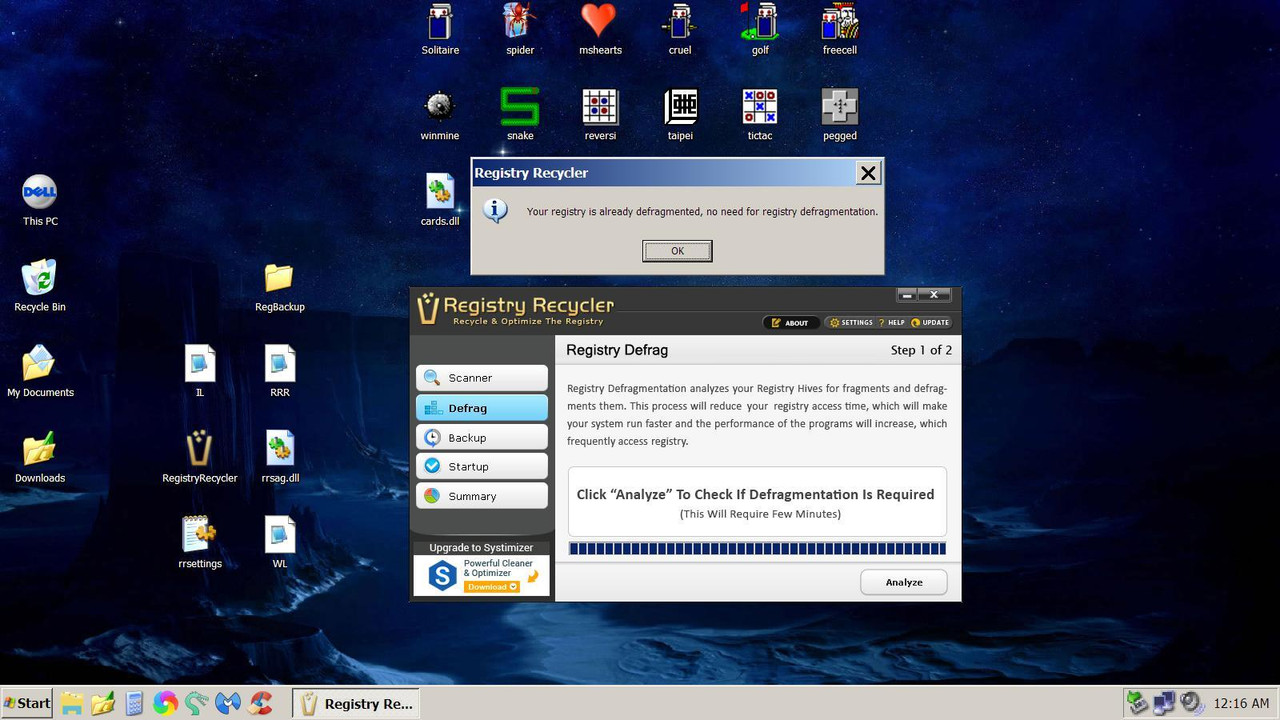This screenshot has height=720, width=1280.
Task: Click Registry Re... taskbar button
Action: pos(356,704)
